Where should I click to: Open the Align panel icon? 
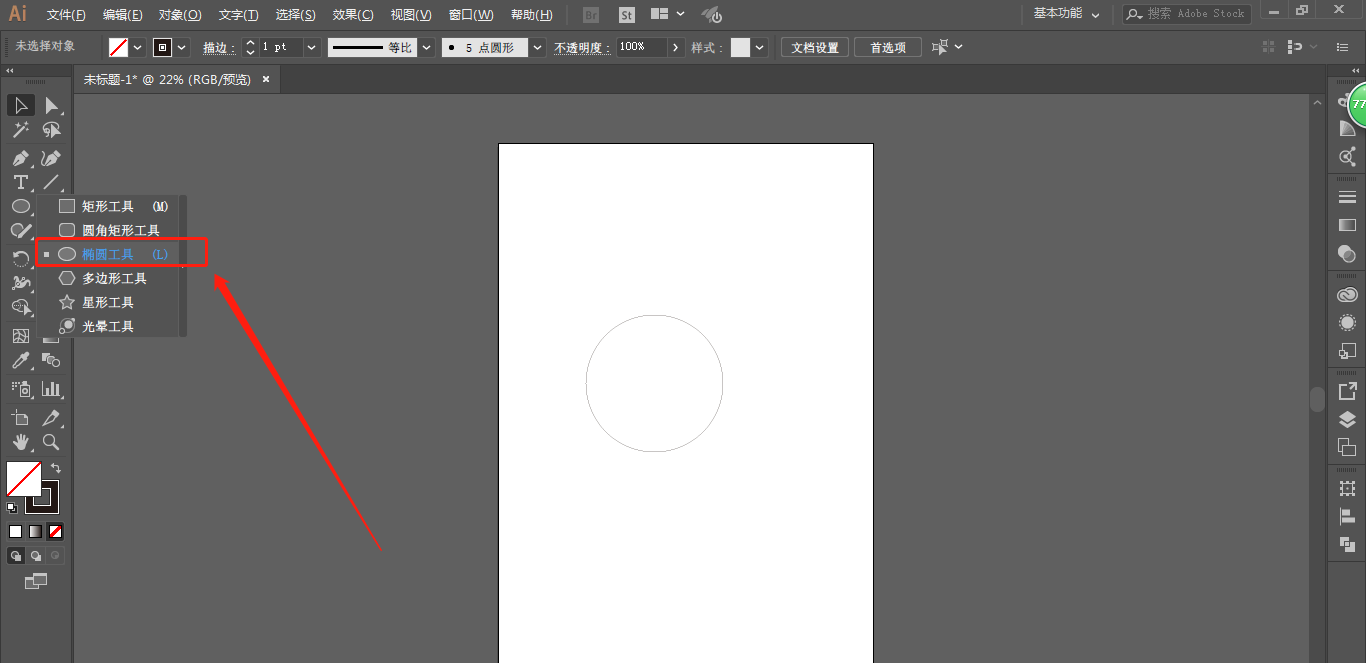pos(1347,516)
